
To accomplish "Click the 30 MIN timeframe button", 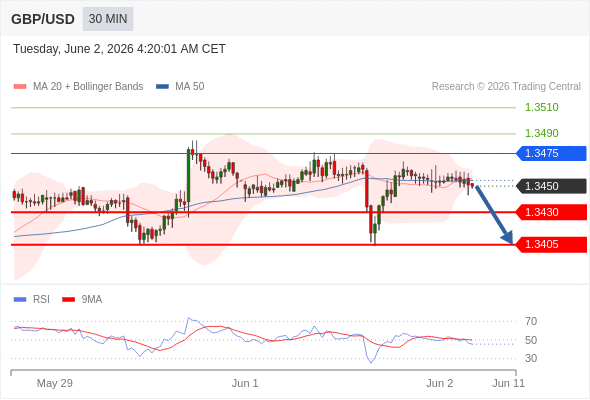I will pos(108,19).
